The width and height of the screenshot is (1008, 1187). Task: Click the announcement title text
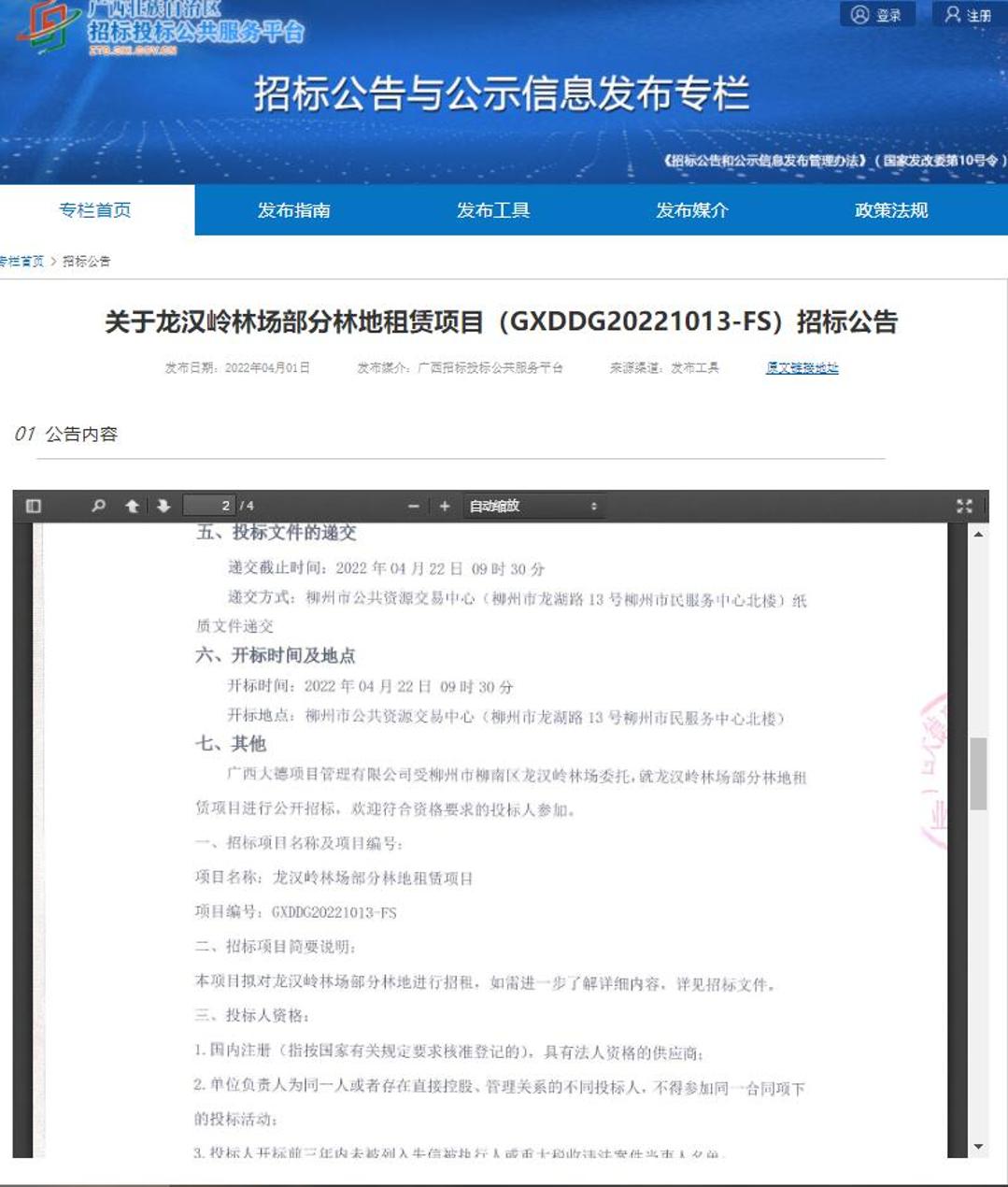pyautogui.click(x=502, y=322)
